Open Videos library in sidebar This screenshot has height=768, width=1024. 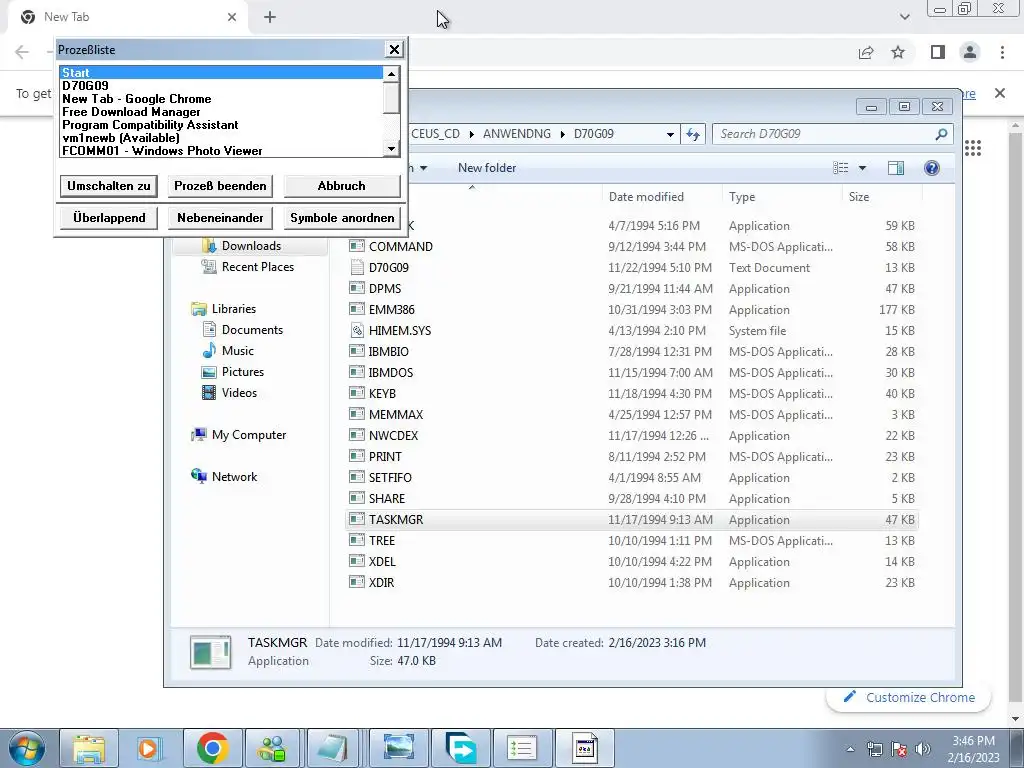239,392
